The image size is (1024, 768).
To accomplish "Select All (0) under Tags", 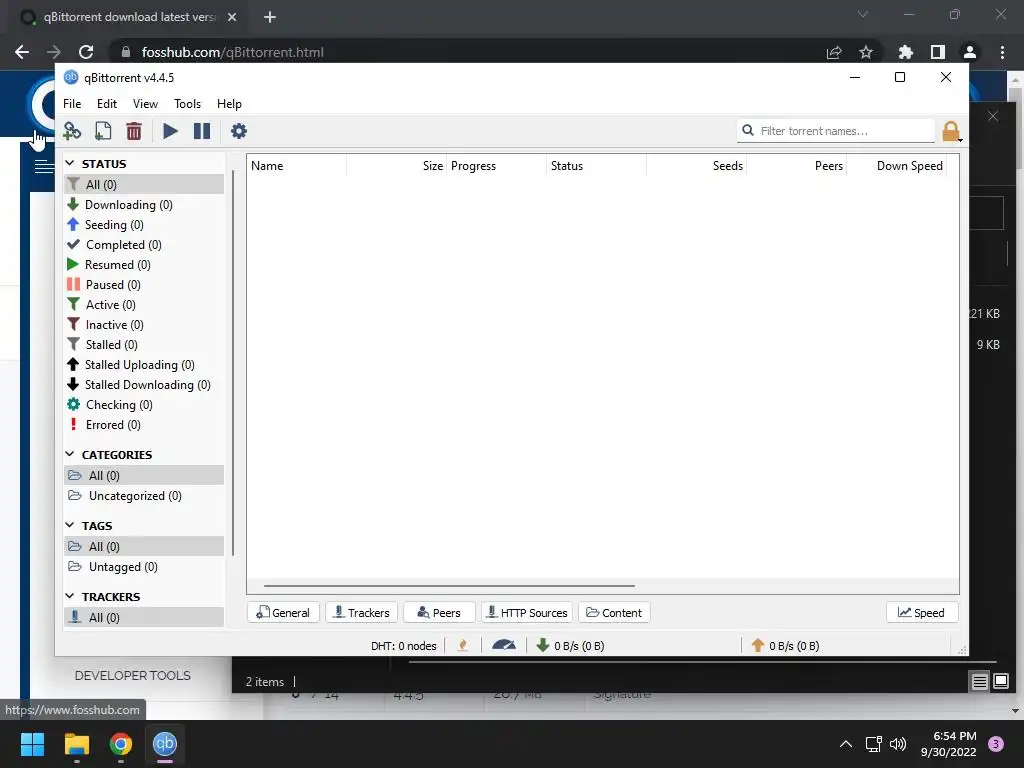I will pyautogui.click(x=144, y=546).
